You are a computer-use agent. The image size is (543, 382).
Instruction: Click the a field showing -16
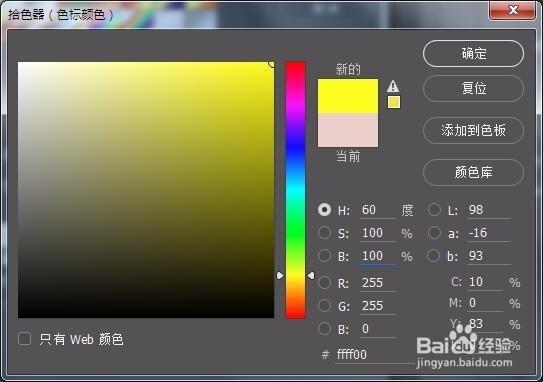coord(489,233)
